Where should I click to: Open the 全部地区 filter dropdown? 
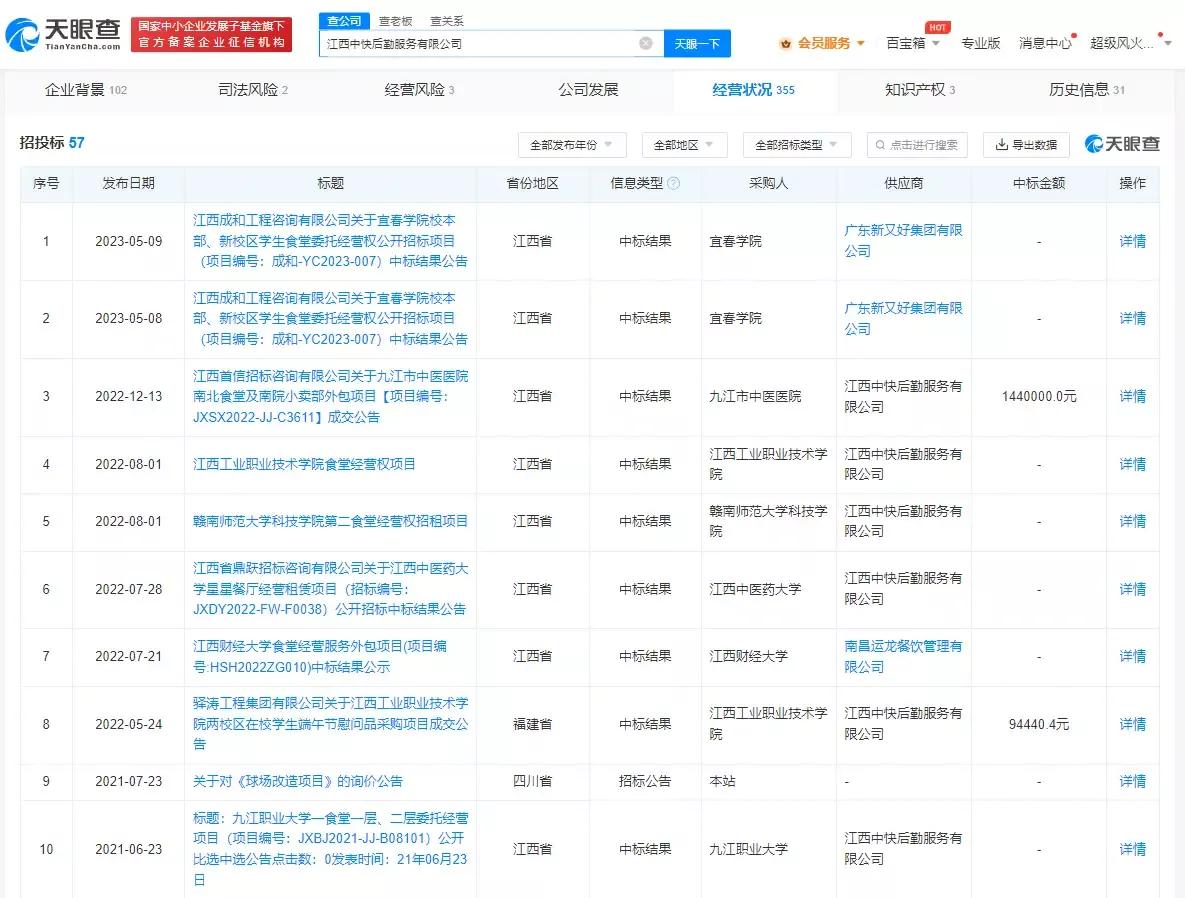(682, 144)
